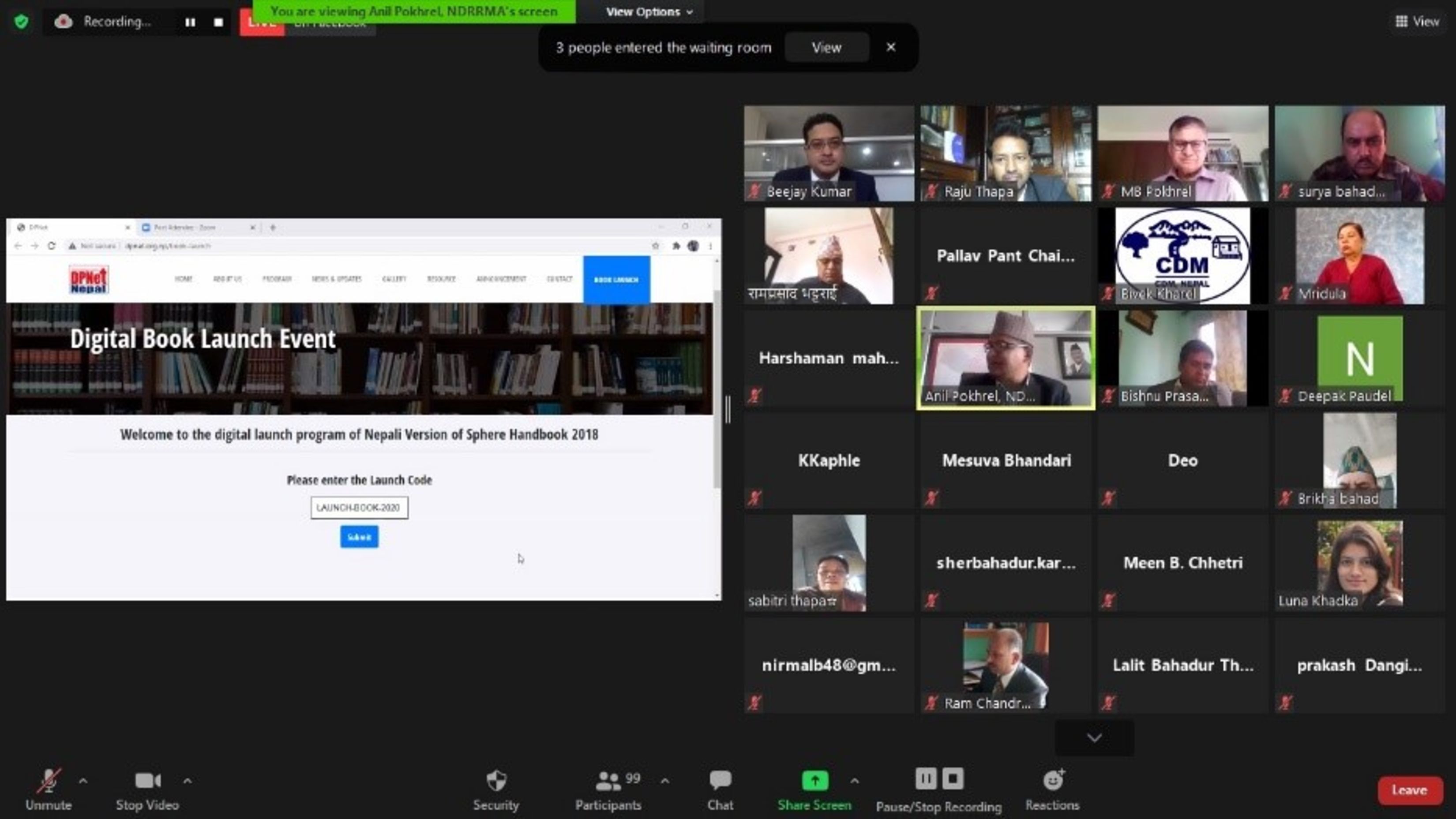Click the green Share Screen icon
The width and height of the screenshot is (1456, 819).
point(814,781)
